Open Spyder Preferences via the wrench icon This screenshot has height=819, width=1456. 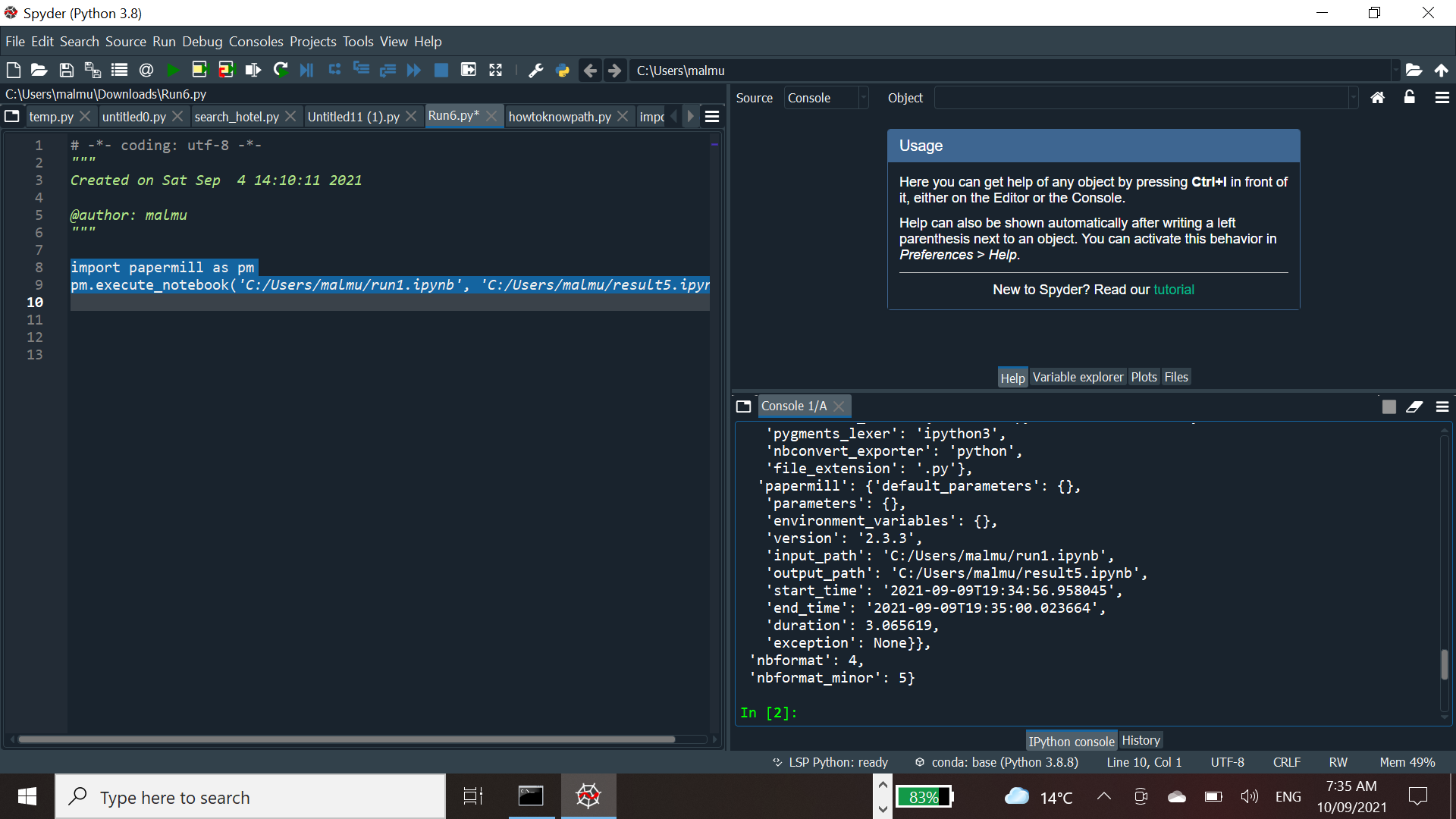coord(536,70)
